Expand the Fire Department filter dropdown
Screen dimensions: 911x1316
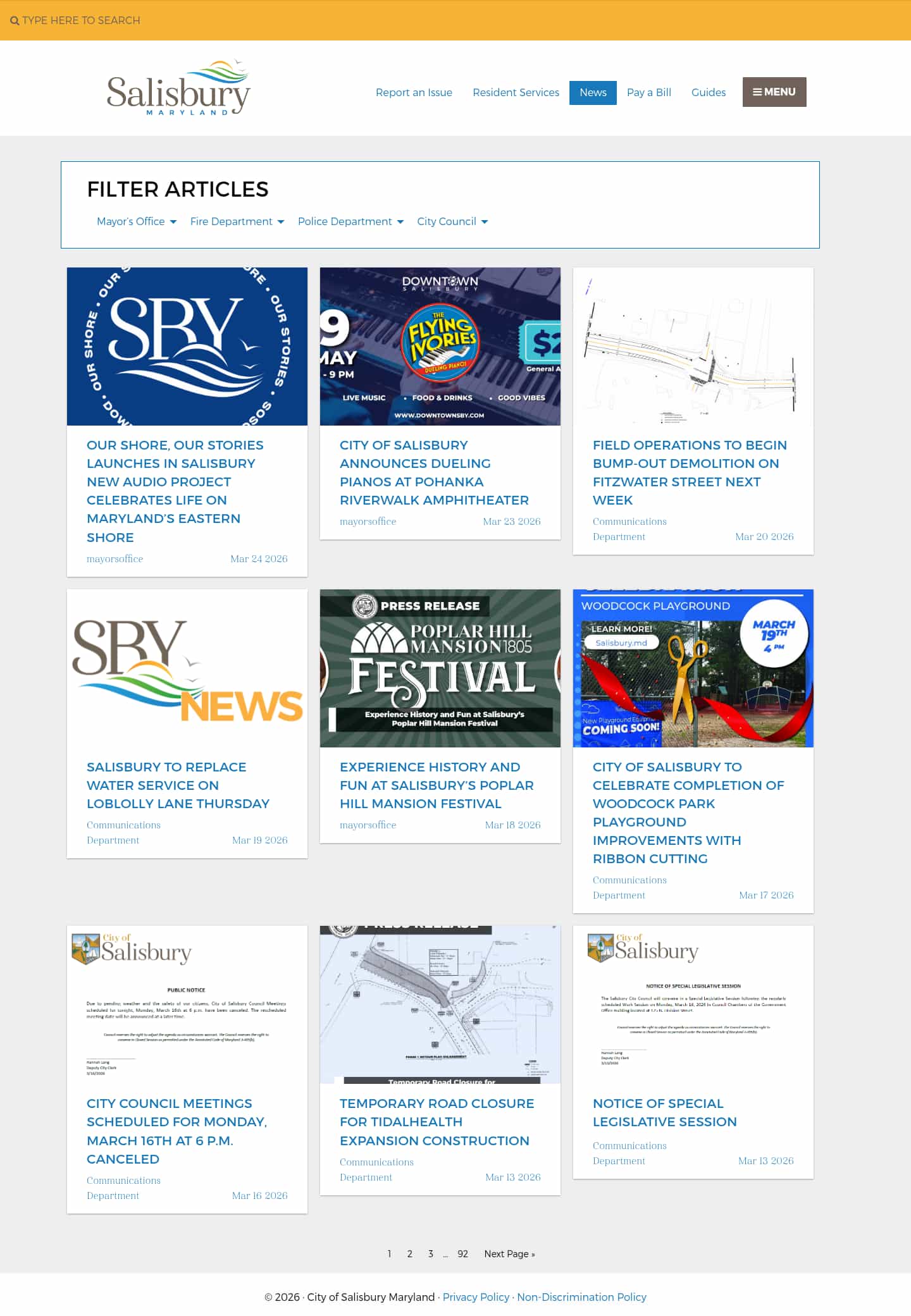tap(237, 221)
